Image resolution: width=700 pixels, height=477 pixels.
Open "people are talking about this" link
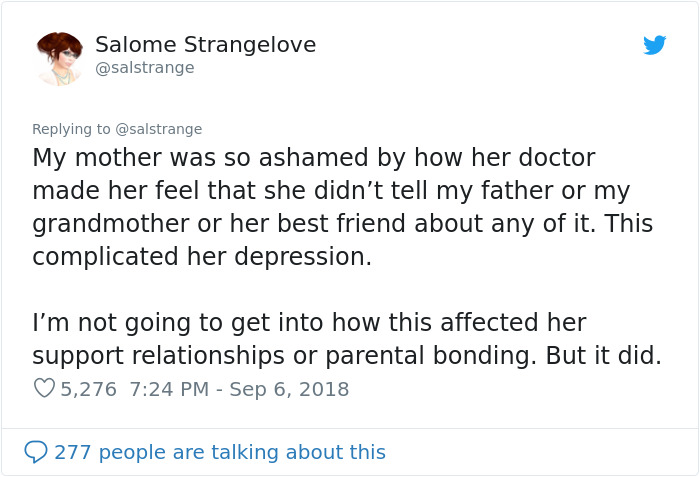tap(241, 452)
